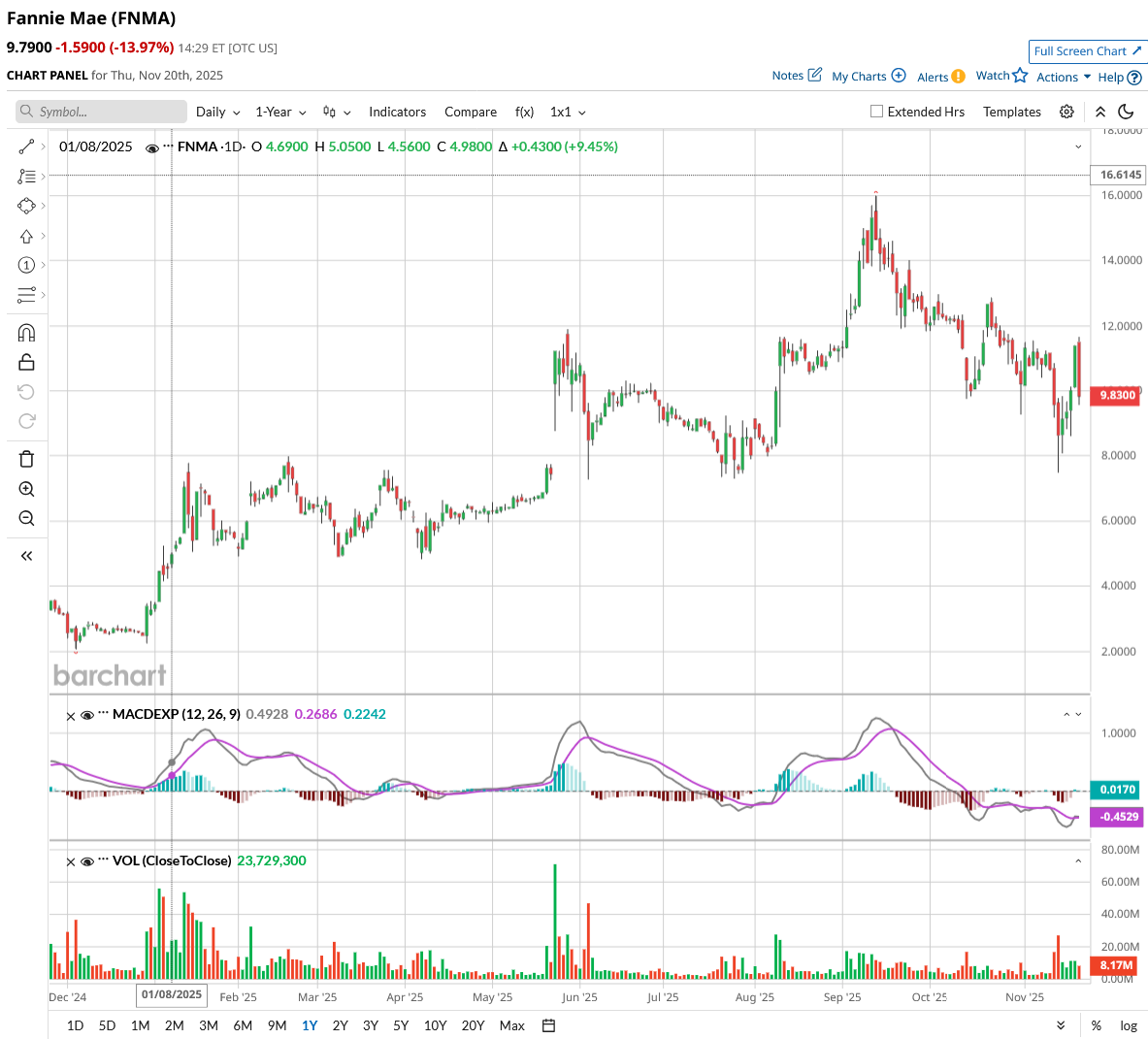Collapse the left drawing toolbar
Screen dimensions: 1148x1039
26,556
